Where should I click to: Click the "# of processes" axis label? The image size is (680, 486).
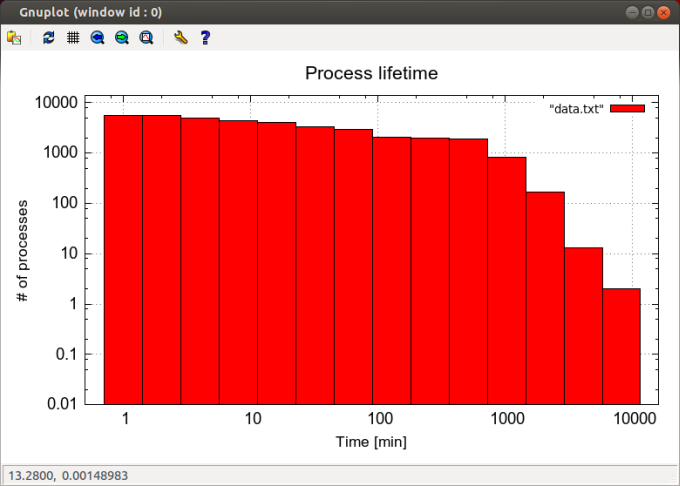coord(22,250)
